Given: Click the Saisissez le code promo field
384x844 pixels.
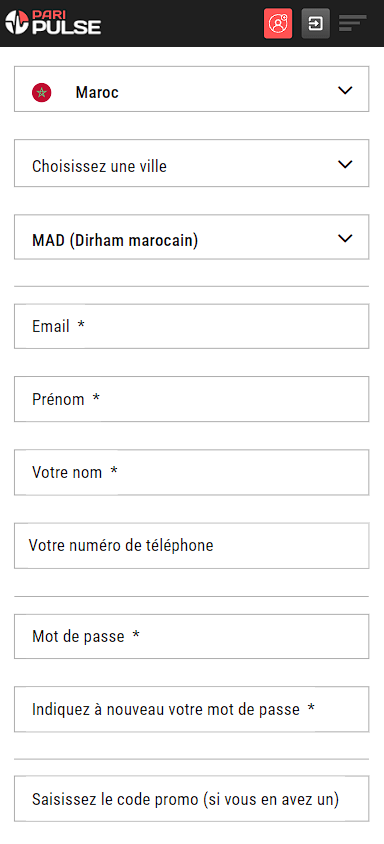Looking at the screenshot, I should coord(192,799).
